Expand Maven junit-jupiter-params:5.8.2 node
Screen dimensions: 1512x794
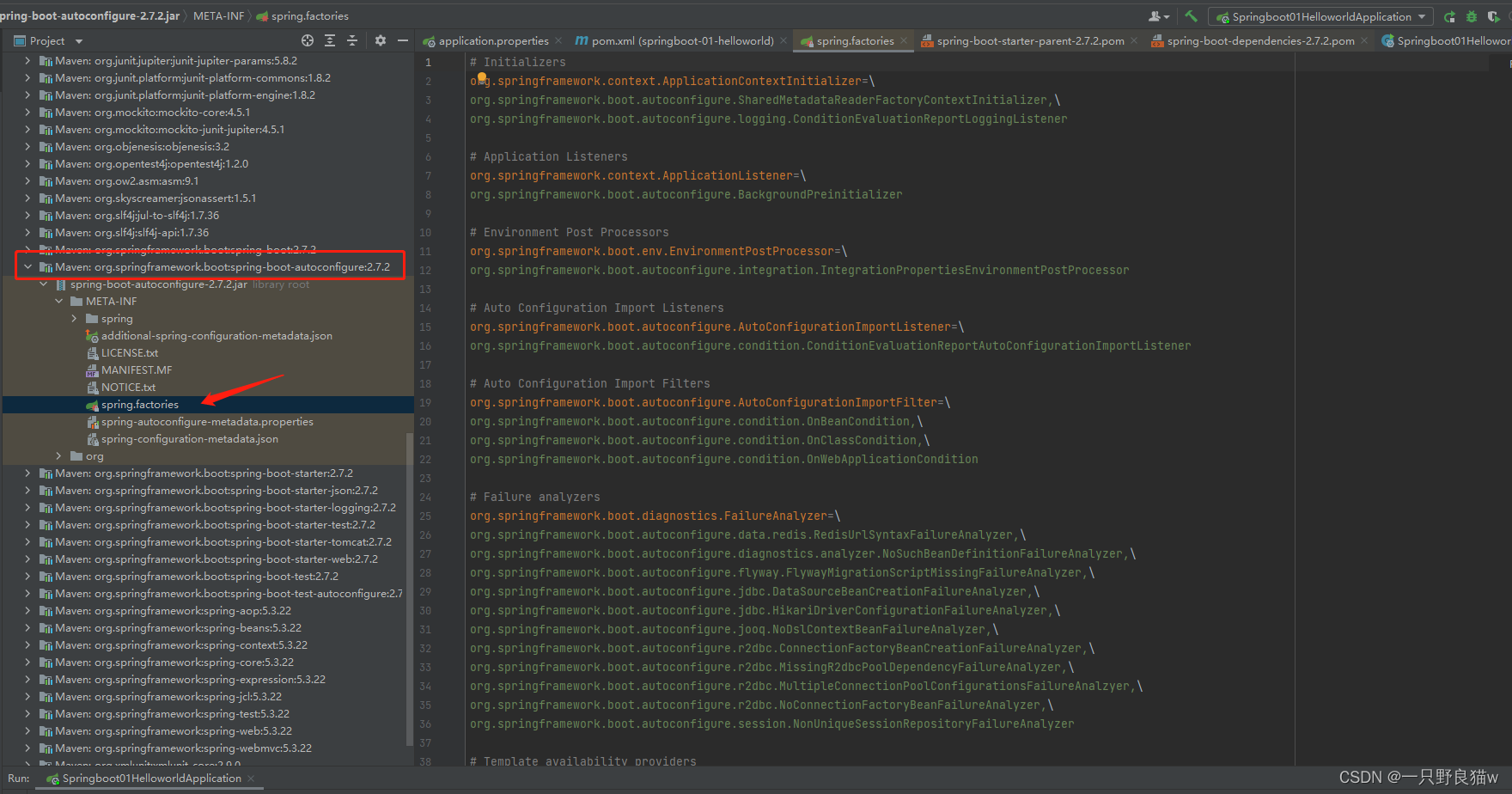tap(27, 61)
